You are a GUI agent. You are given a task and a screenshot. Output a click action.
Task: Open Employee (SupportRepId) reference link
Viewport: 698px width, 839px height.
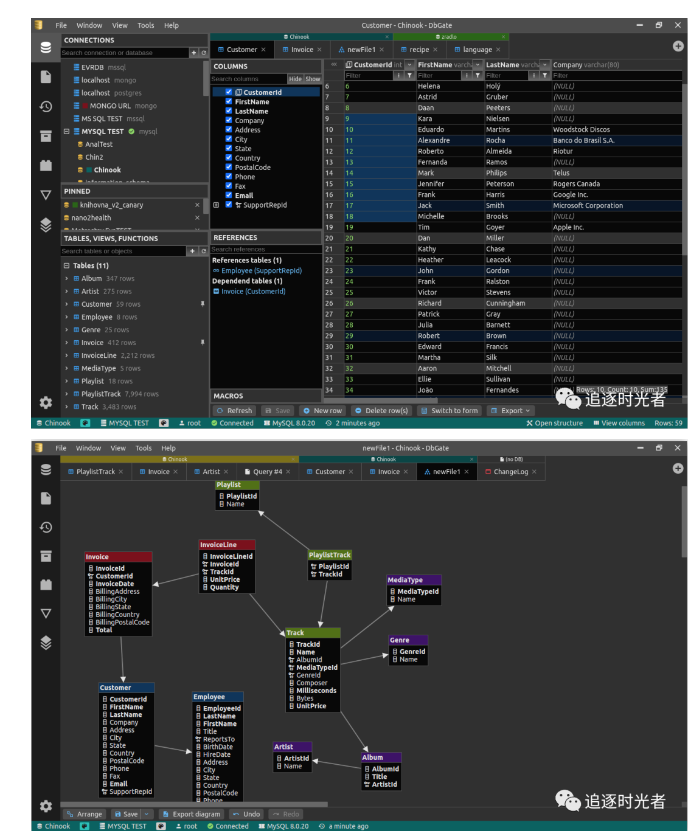coord(262,271)
